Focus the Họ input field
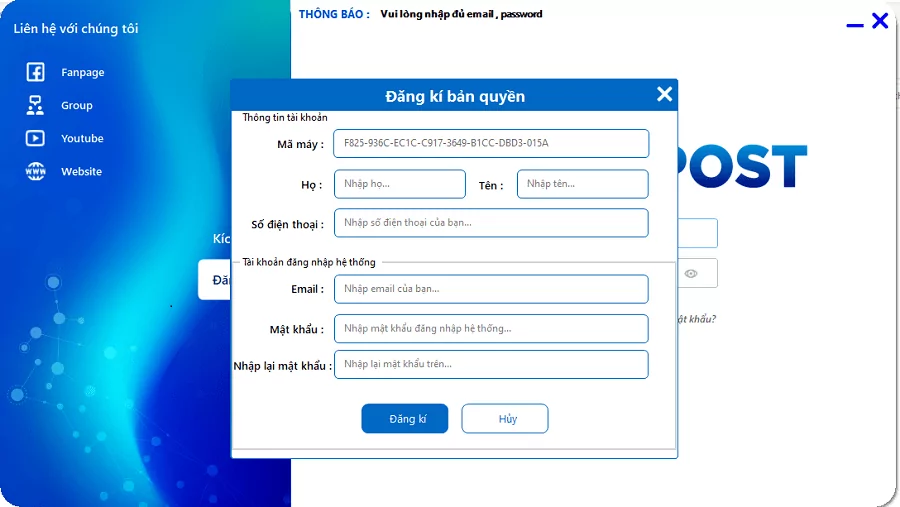This screenshot has width=900, height=507. pos(399,184)
